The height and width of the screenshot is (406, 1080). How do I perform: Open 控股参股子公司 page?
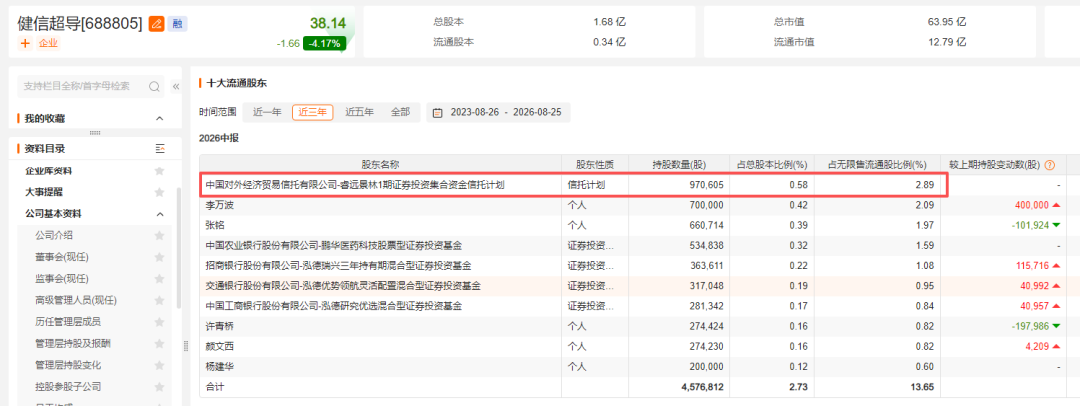click(67, 386)
